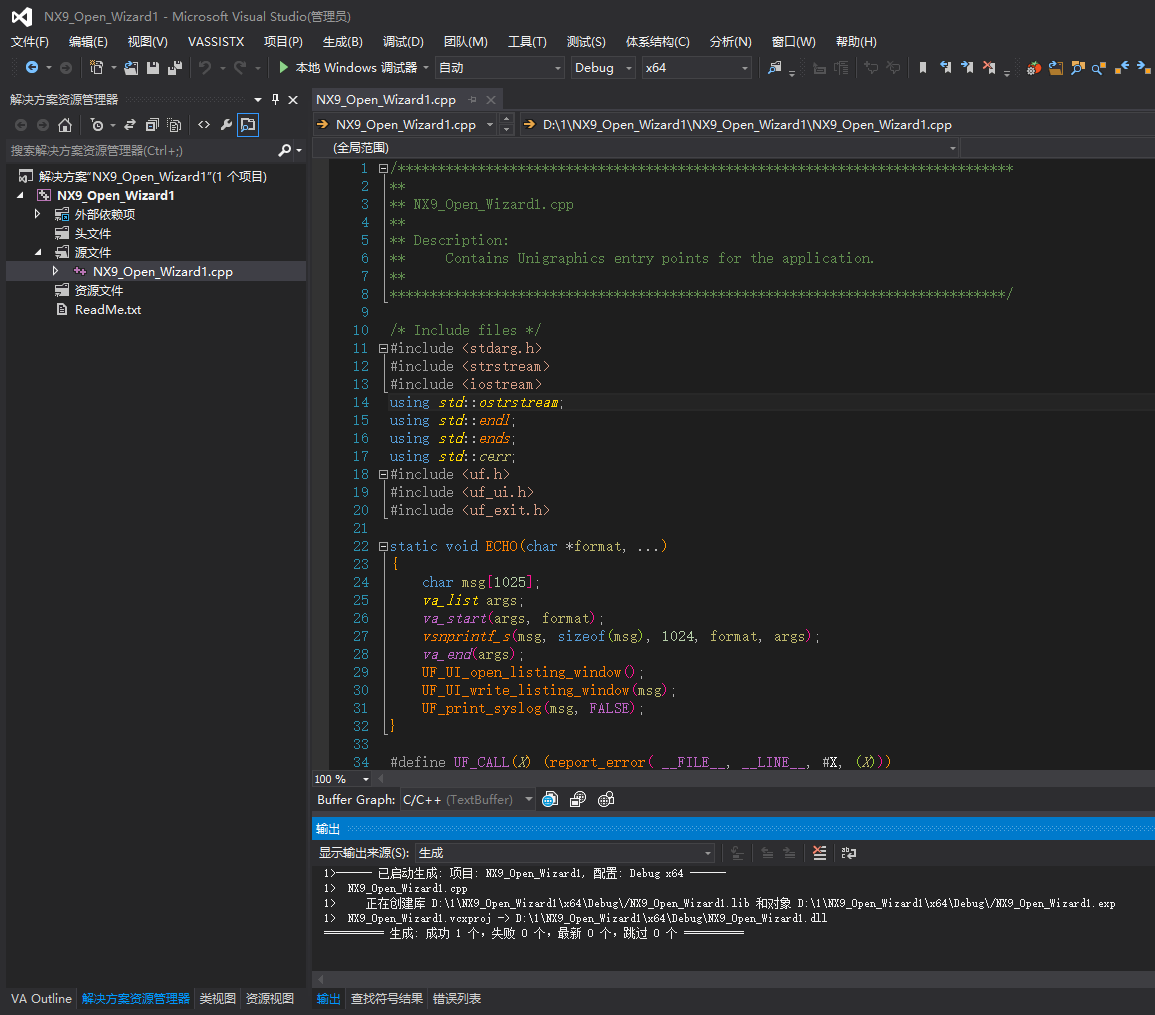
Task: Clear all bookmarks with red X bookmark icon
Action: pos(989,68)
